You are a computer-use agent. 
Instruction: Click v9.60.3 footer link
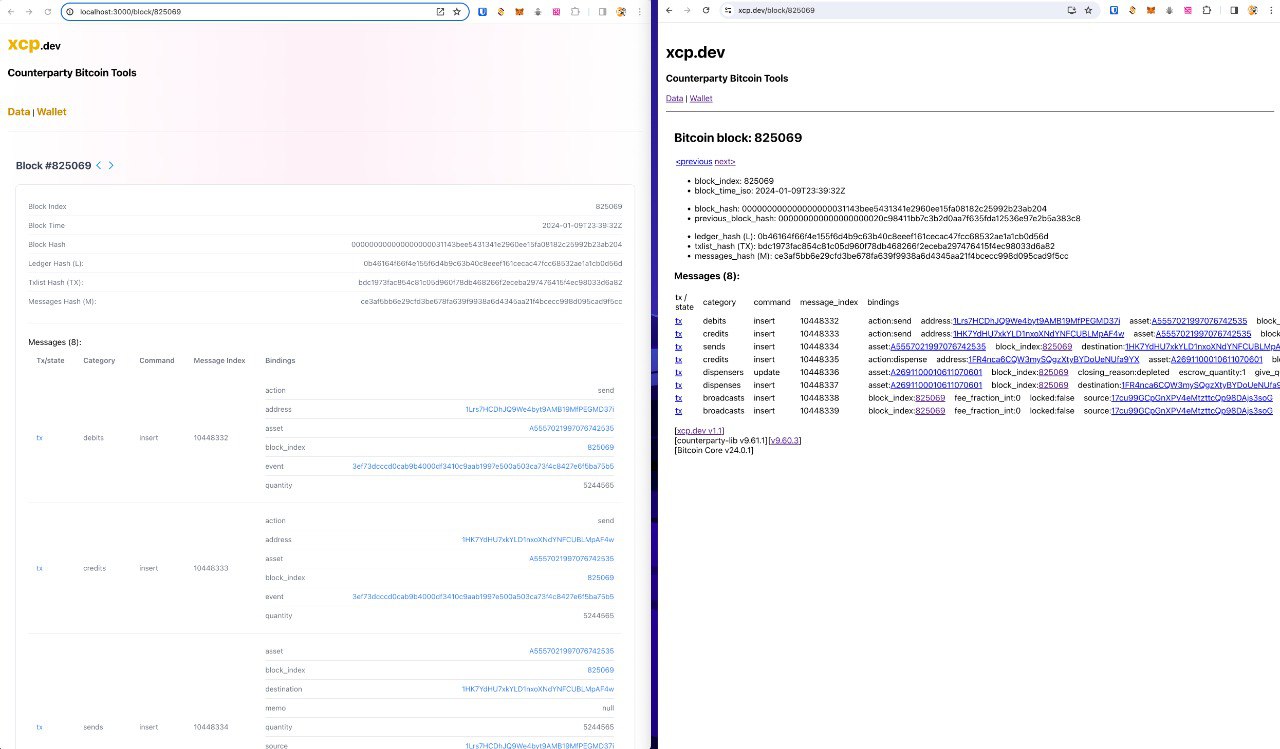784,440
